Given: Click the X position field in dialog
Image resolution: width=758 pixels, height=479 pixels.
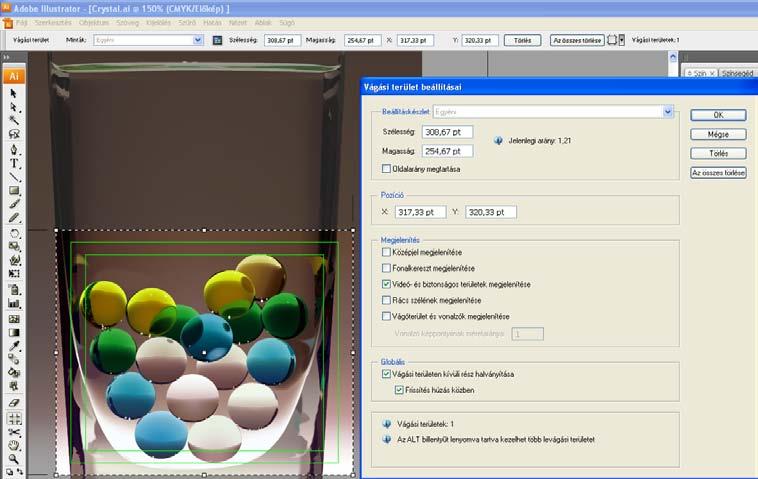Looking at the screenshot, I should pos(420,212).
